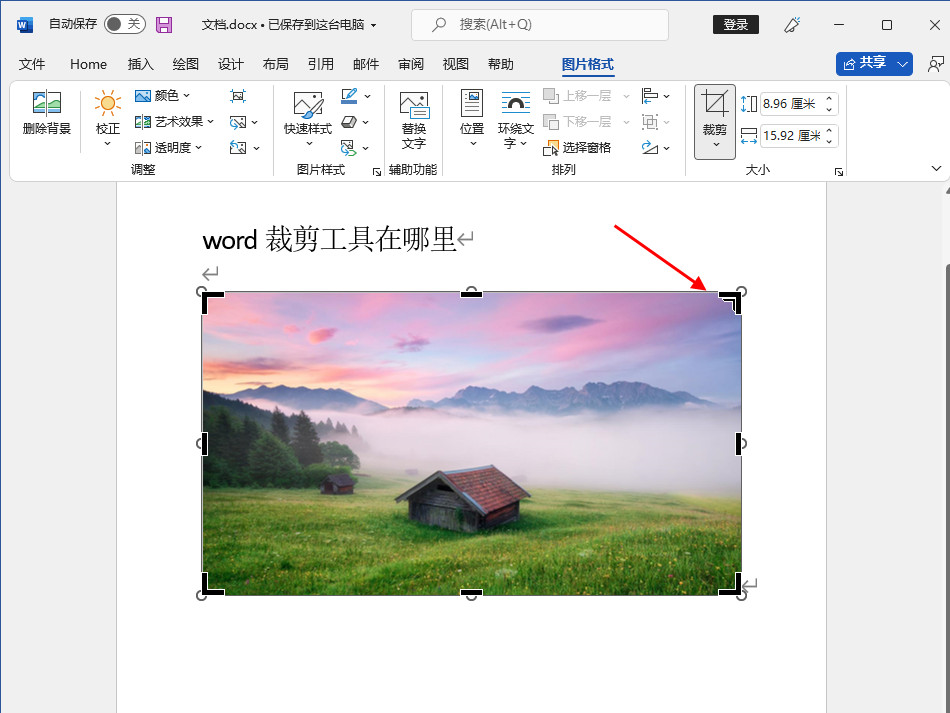Switch to the Mailings (邮件) tab
This screenshot has width=950, height=713.
click(x=366, y=64)
